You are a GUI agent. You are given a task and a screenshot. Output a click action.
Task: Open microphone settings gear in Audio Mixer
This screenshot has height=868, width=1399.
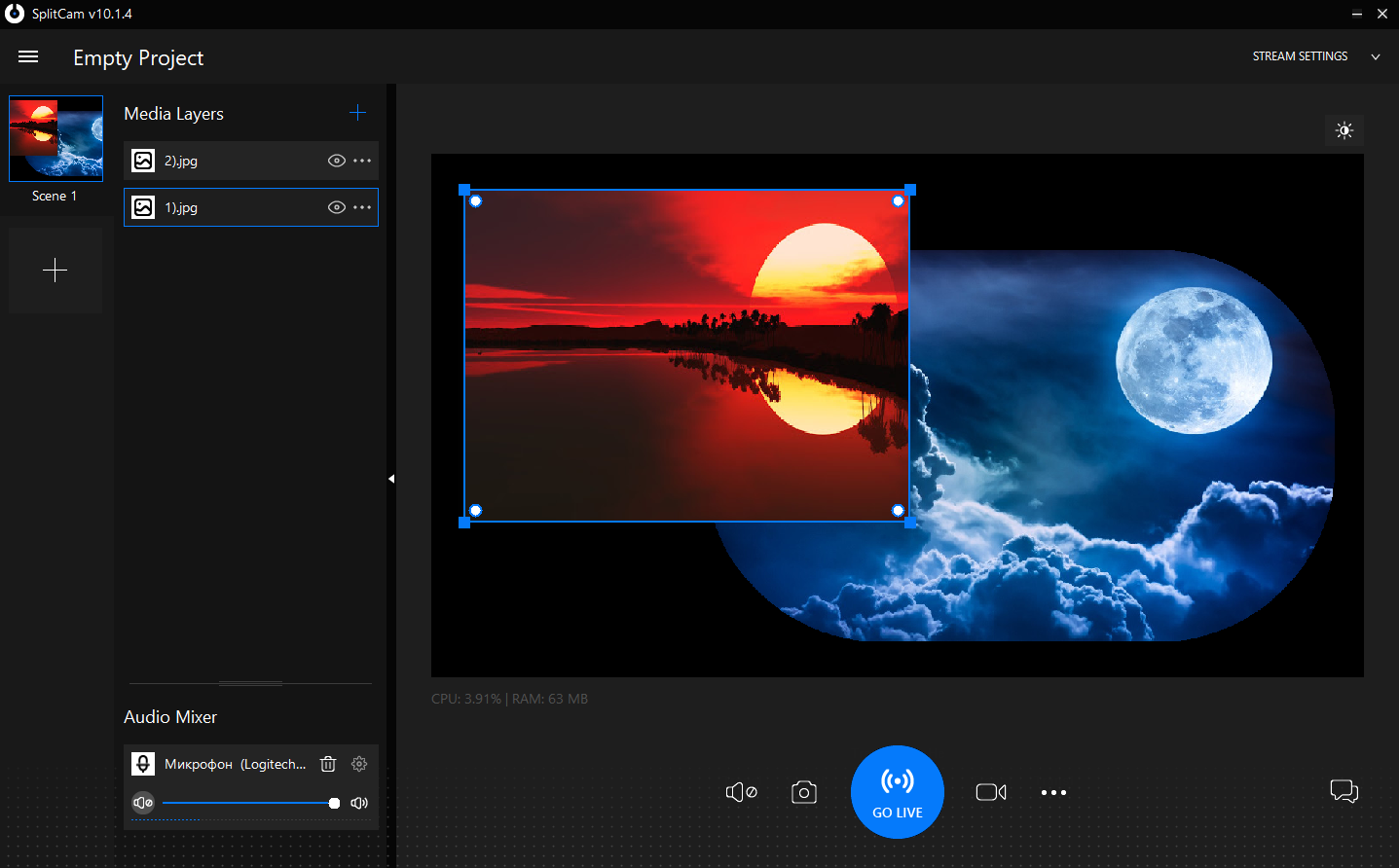click(358, 764)
